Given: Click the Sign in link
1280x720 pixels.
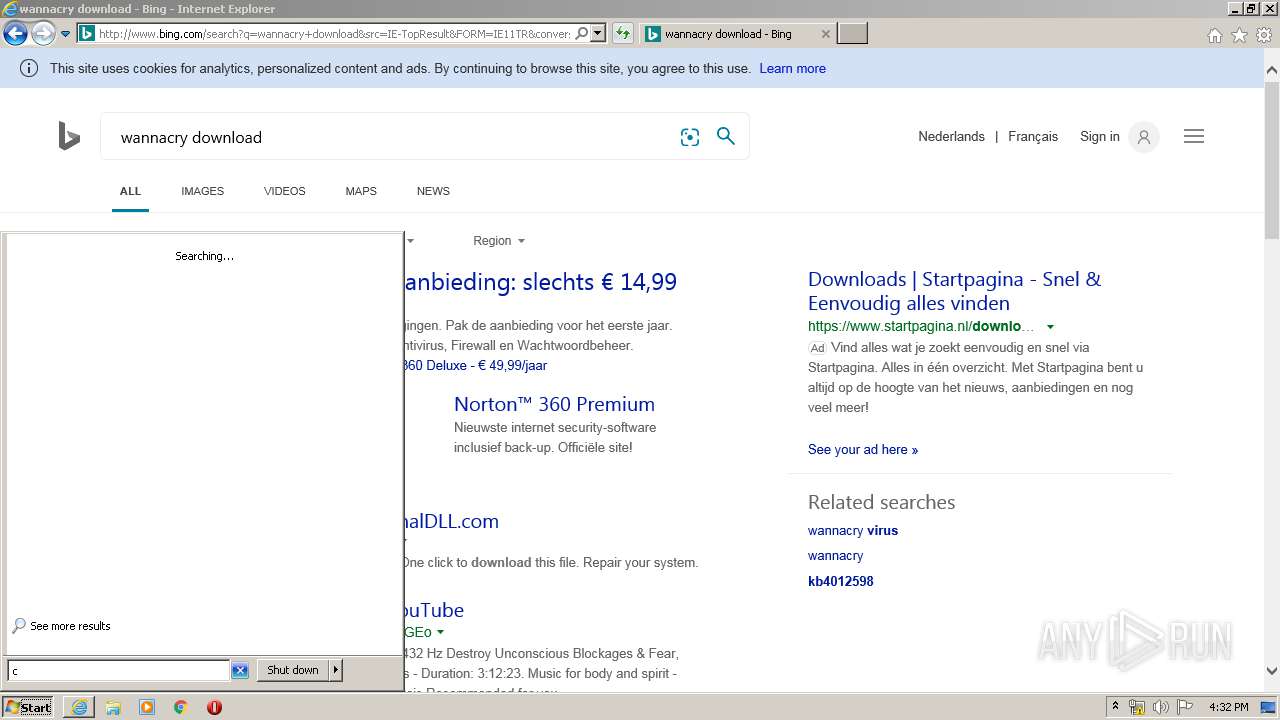Looking at the screenshot, I should click(1099, 137).
